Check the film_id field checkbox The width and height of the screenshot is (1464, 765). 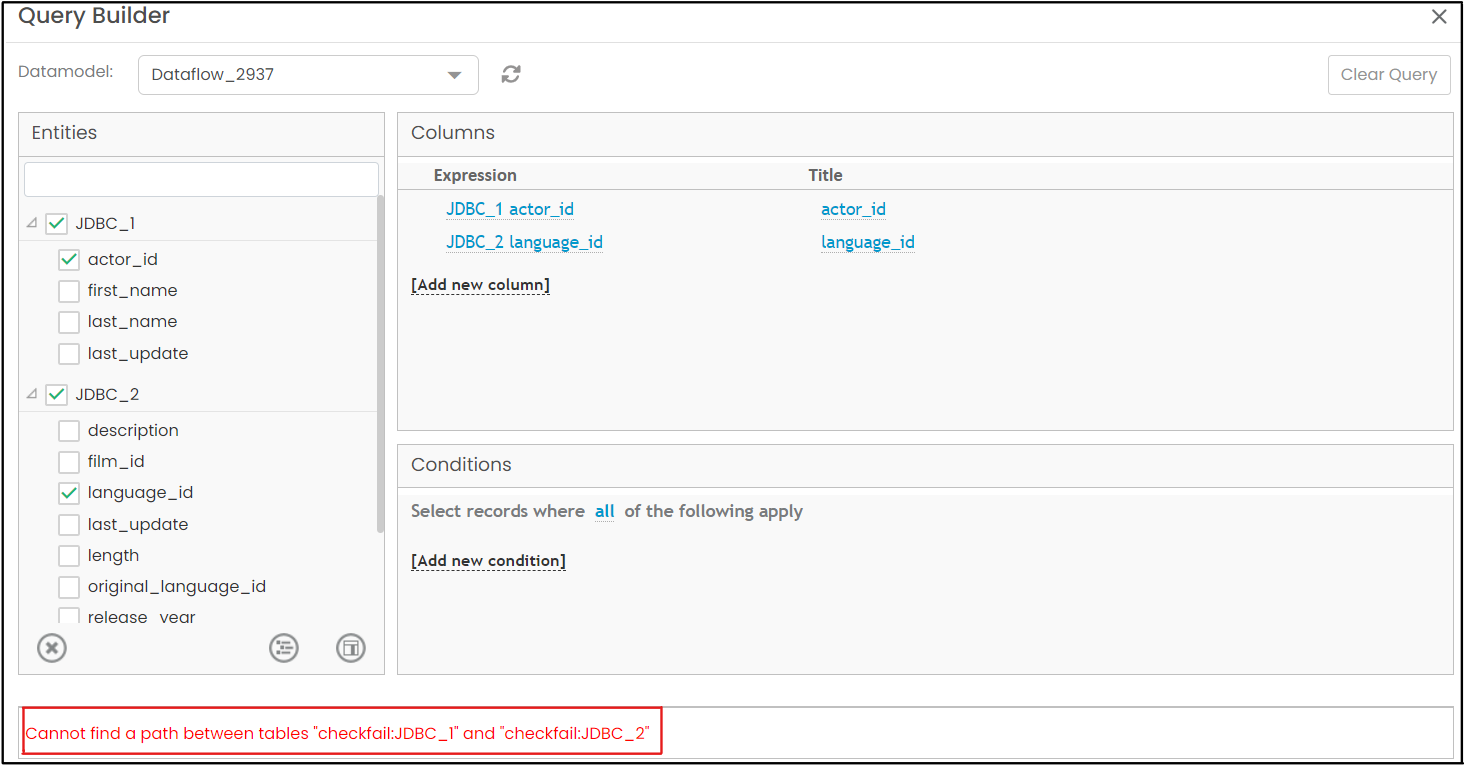(x=69, y=462)
